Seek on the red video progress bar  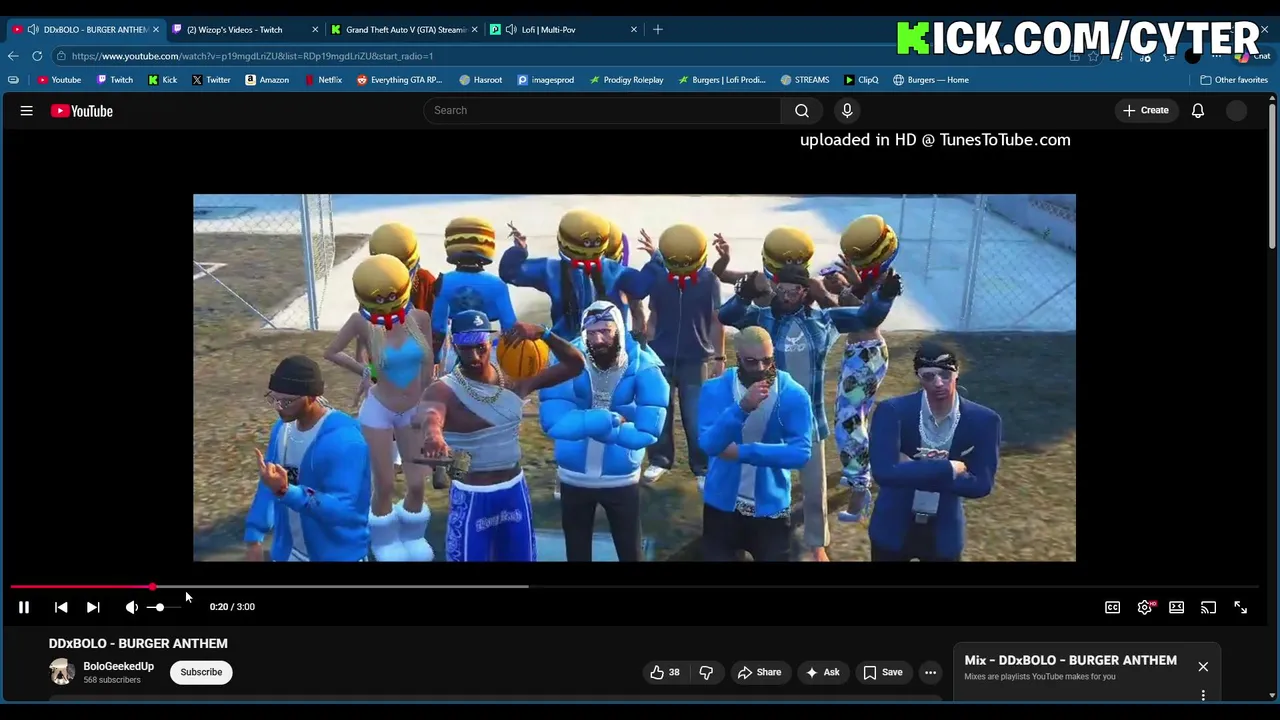(x=634, y=587)
